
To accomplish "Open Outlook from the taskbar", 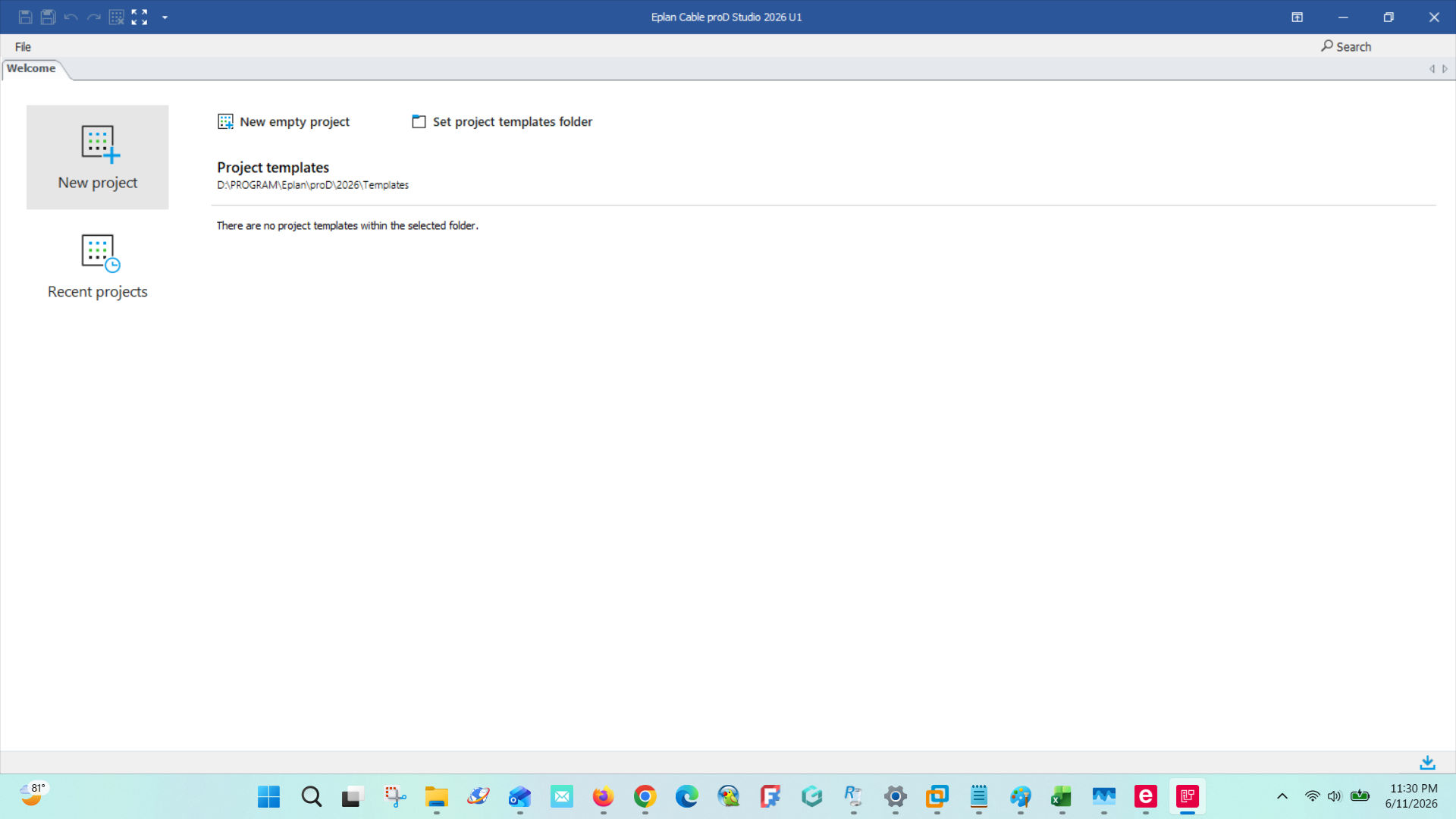I will click(519, 797).
